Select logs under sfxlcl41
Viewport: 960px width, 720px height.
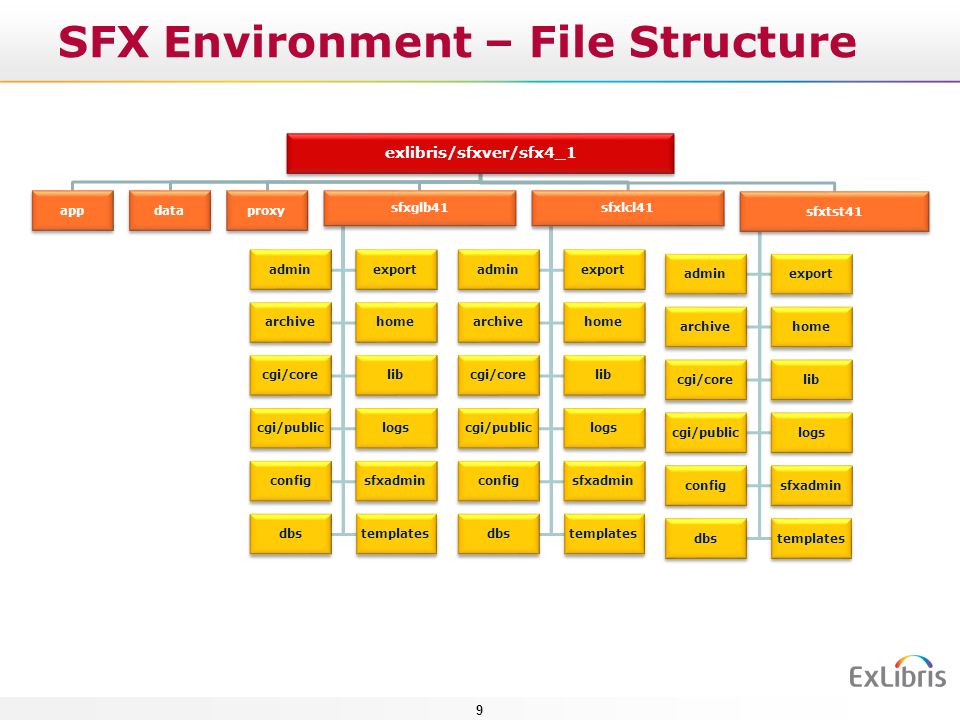click(x=604, y=428)
